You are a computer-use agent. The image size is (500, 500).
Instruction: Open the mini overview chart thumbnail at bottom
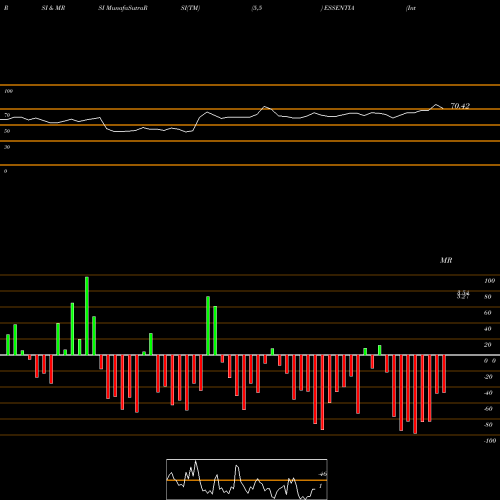pyautogui.click(x=247, y=479)
